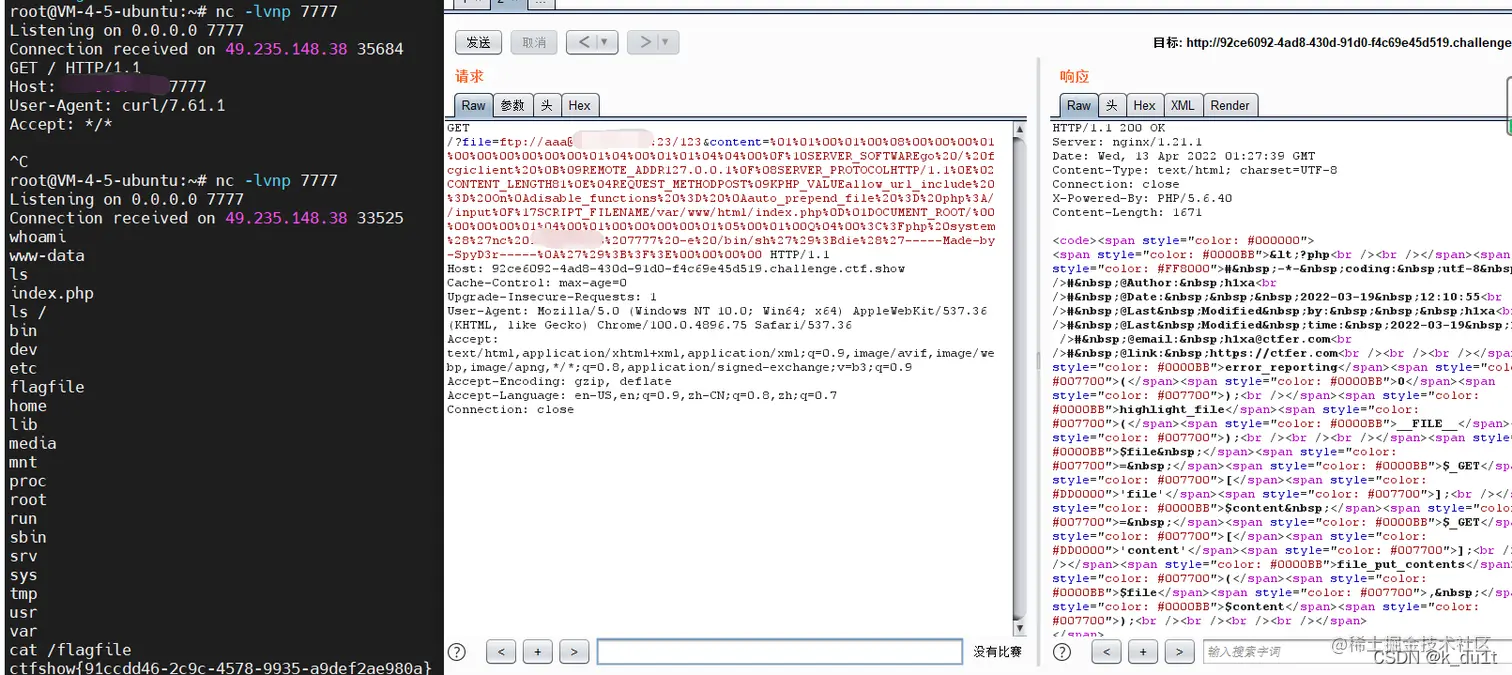Click 'Cache-Control: max-age=0' request header
Screen dimensions: 1512x675
point(536,283)
